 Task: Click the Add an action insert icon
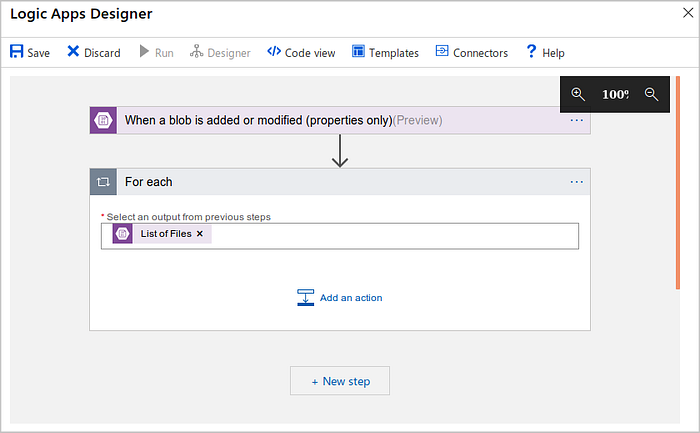[305, 297]
